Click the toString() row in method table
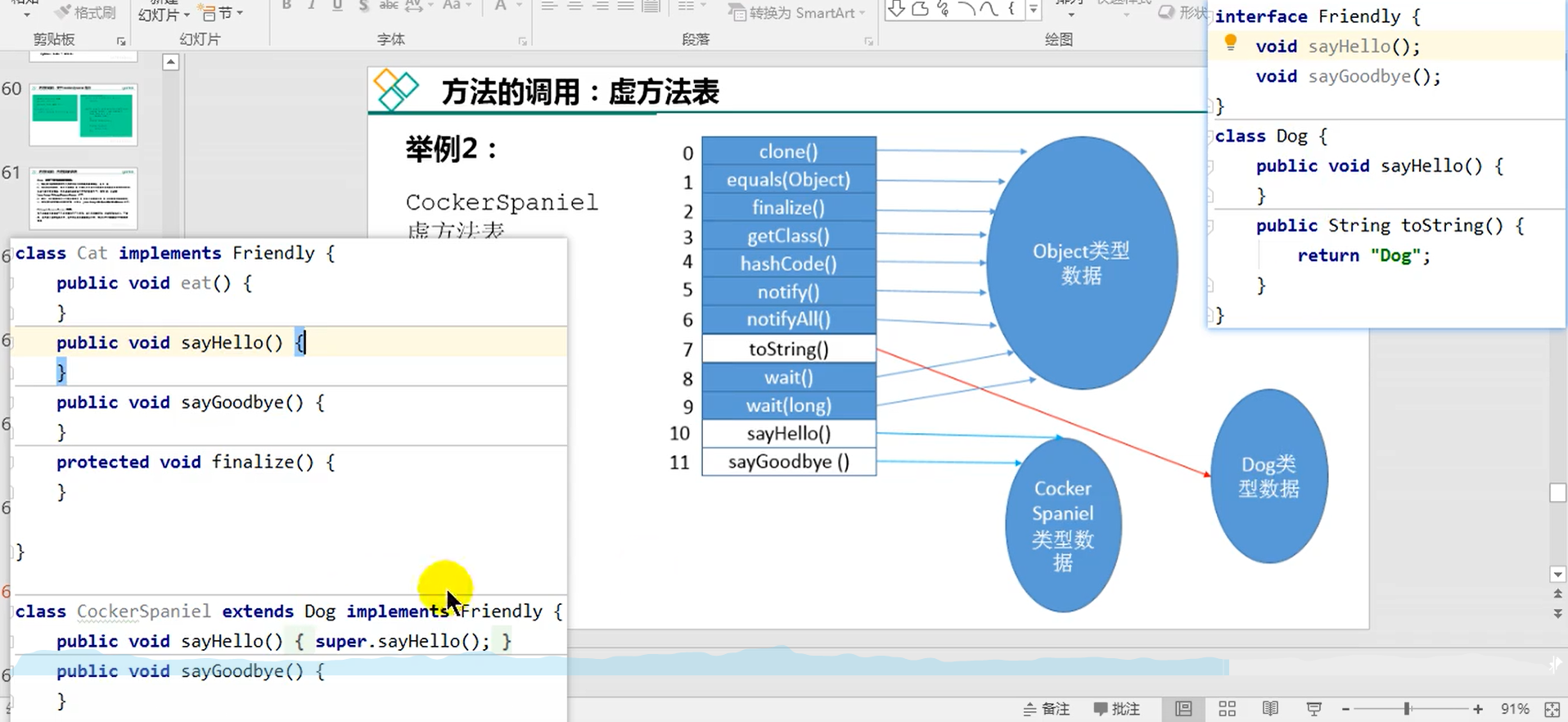Image resolution: width=1568 pixels, height=722 pixels. point(789,350)
